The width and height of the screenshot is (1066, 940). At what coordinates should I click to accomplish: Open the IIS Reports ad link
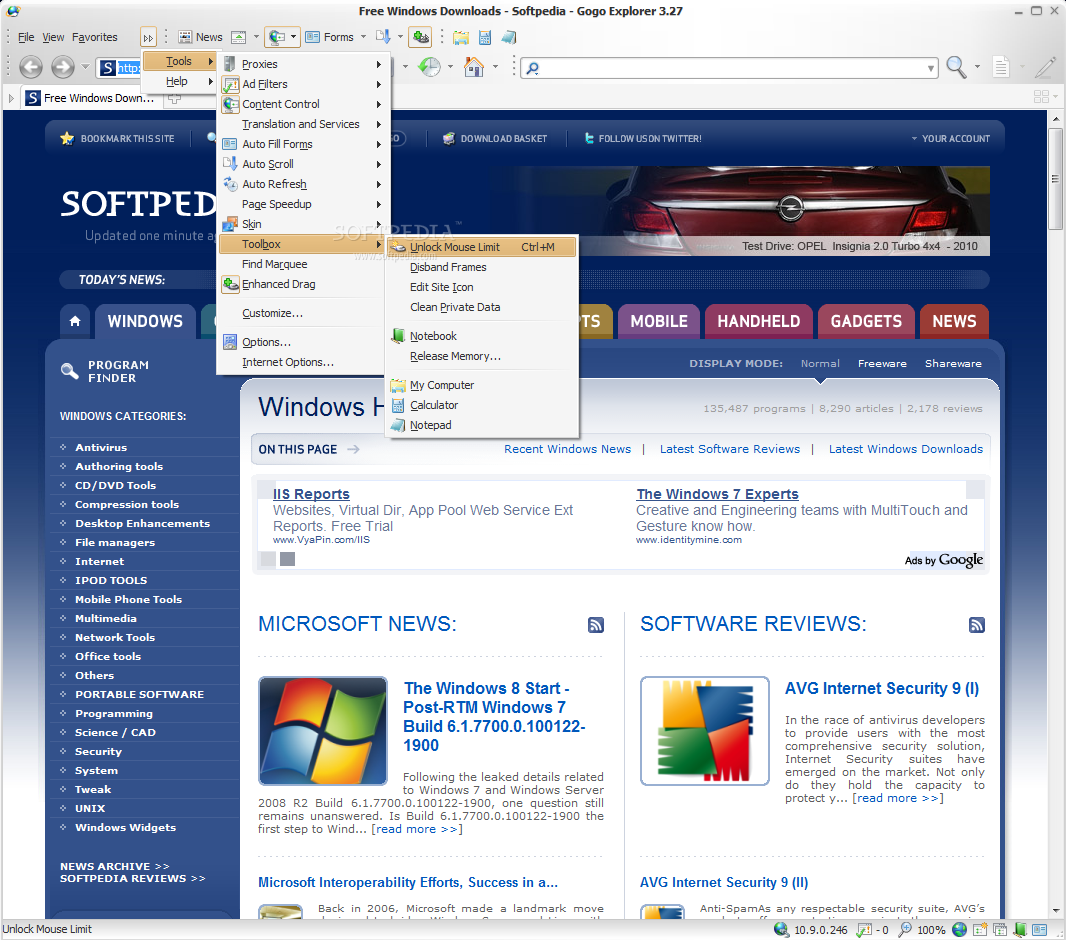[x=311, y=494]
